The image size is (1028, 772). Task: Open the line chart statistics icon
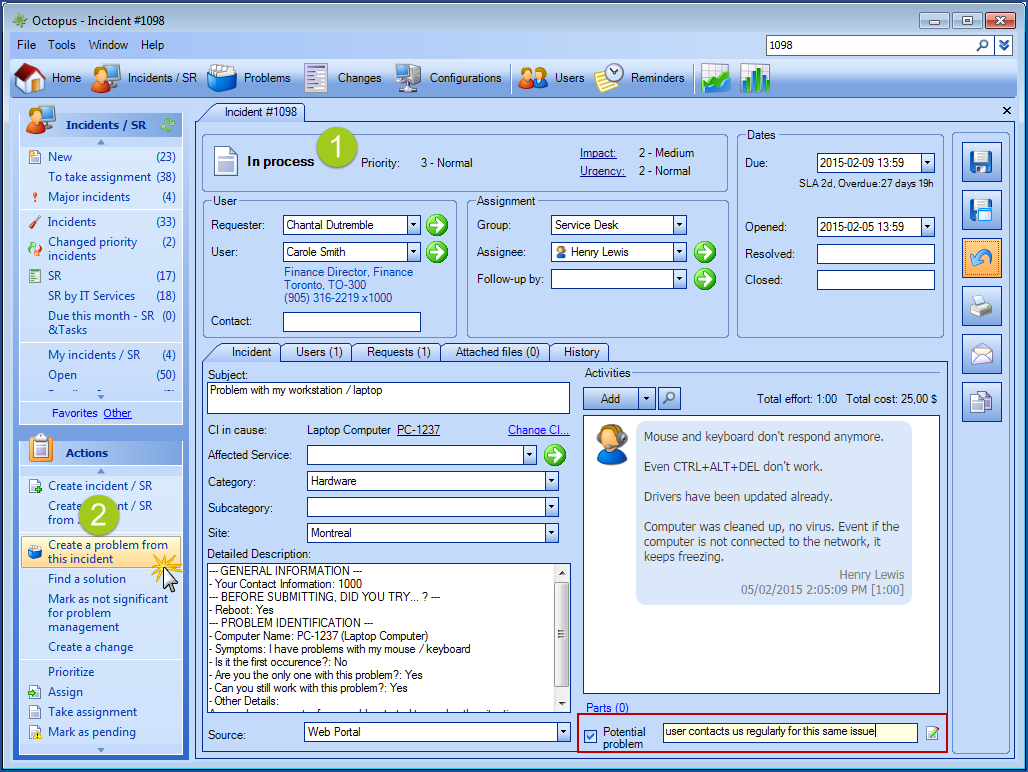[x=715, y=78]
